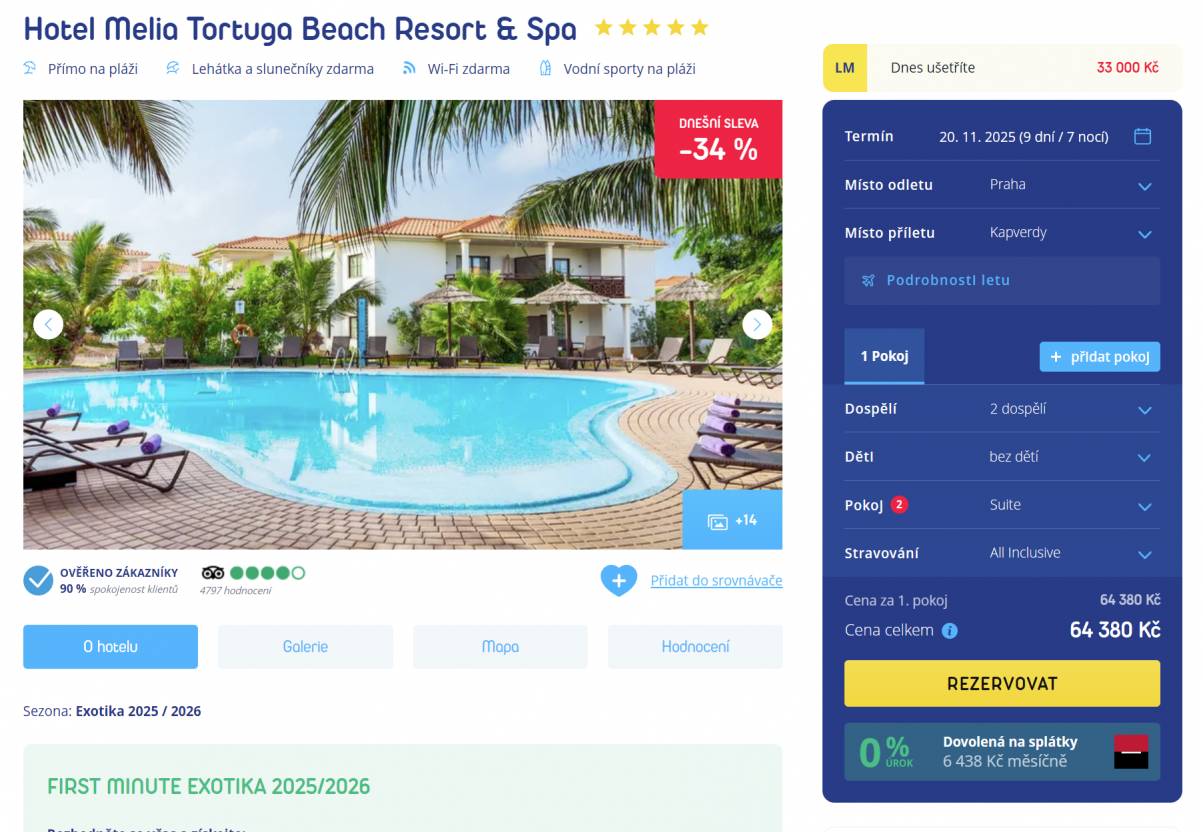
Task: Switch to Galerie tab
Action: click(x=305, y=647)
